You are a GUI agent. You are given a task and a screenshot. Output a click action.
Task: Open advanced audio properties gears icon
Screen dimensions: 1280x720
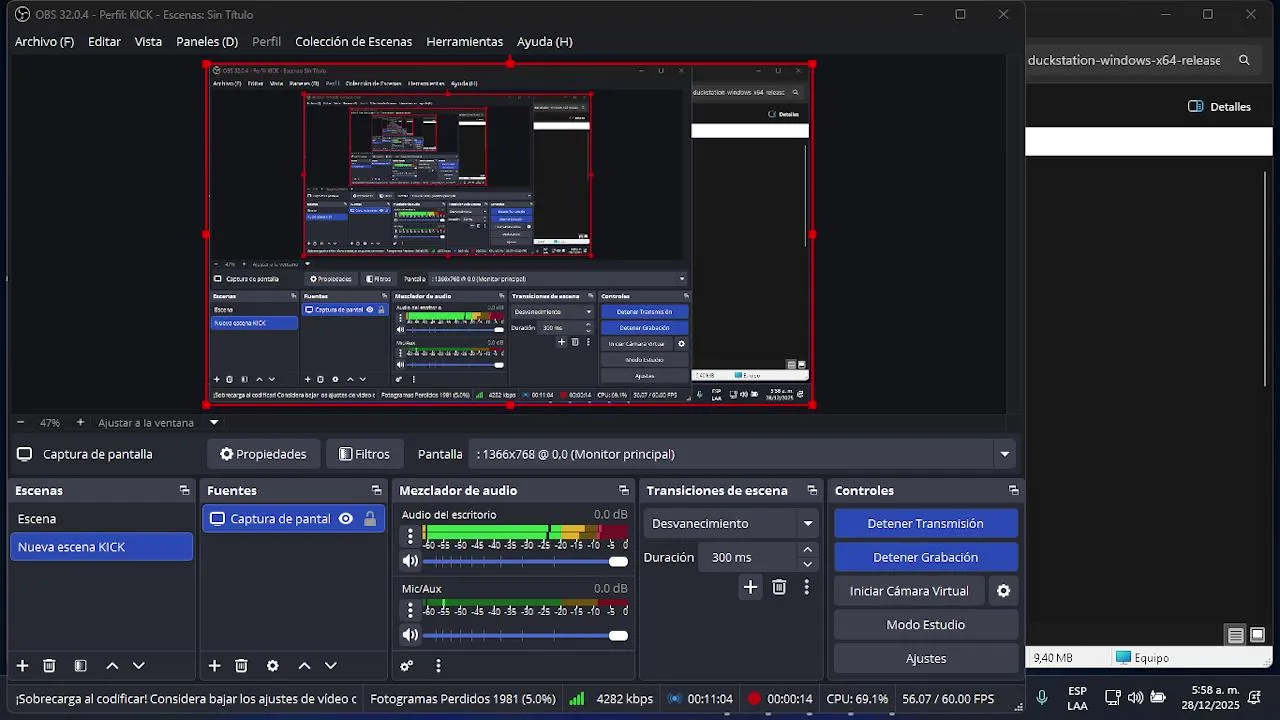[x=407, y=666]
